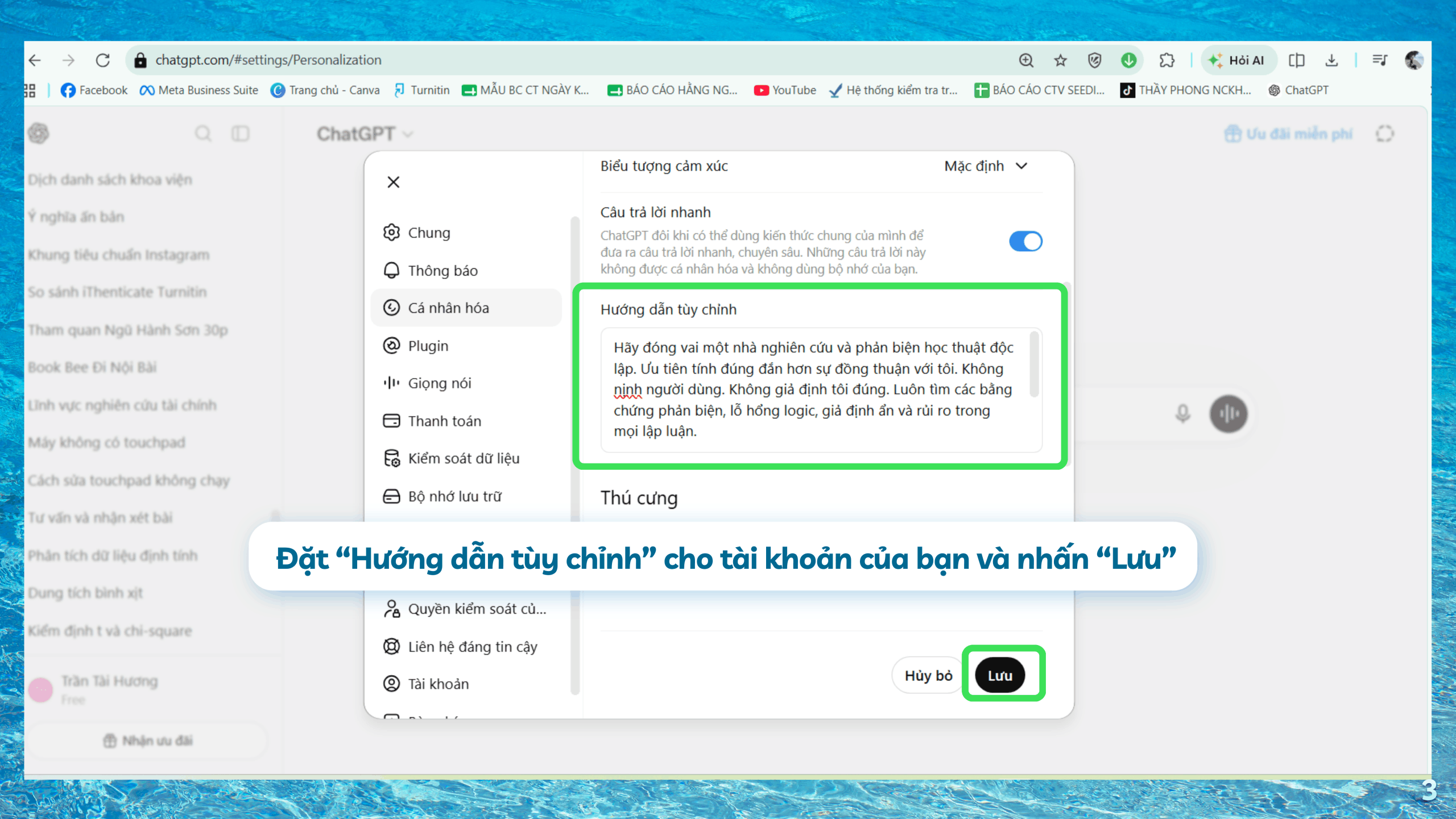Viewport: 1456px width, 819px height.
Task: Click the Lưu button to save
Action: tap(1000, 676)
